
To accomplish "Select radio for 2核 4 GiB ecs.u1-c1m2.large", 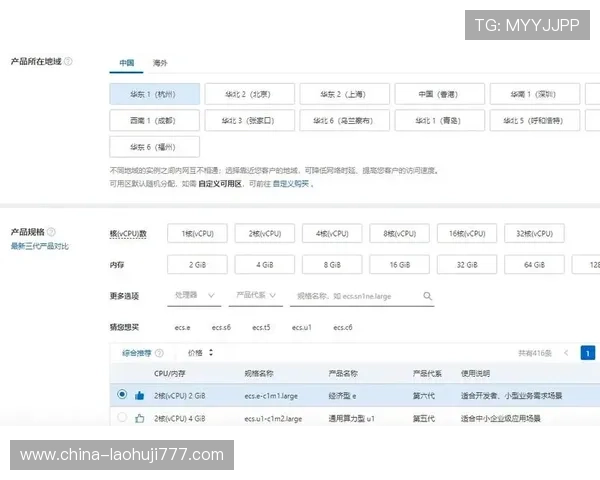I will pos(122,417).
